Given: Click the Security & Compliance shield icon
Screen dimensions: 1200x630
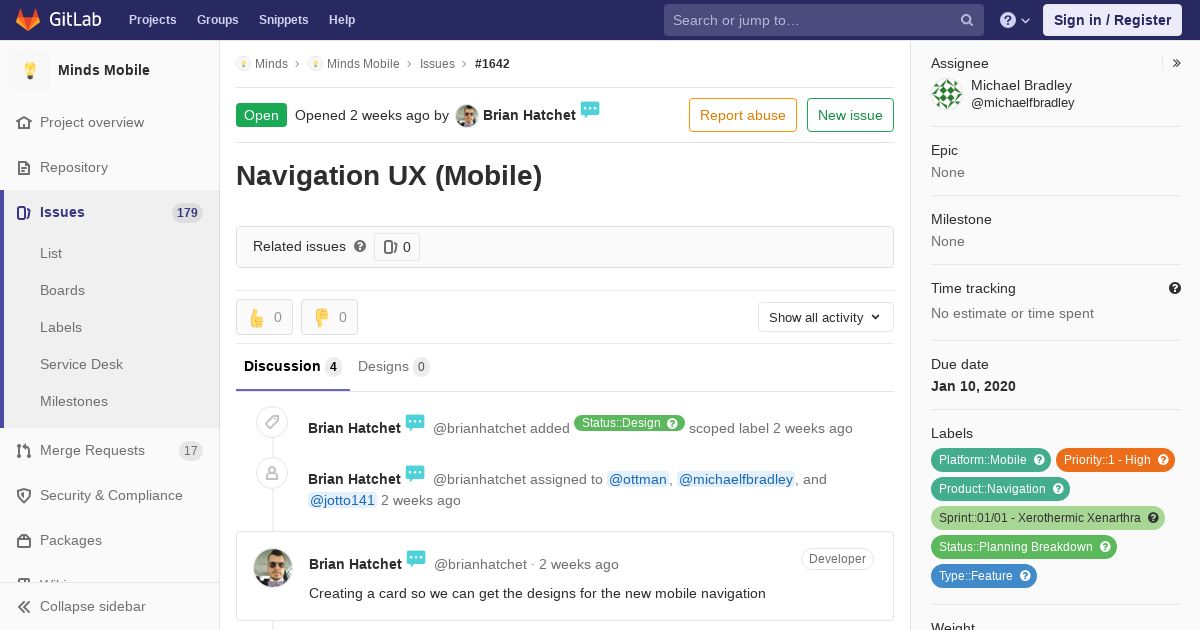Looking at the screenshot, I should 24,495.
